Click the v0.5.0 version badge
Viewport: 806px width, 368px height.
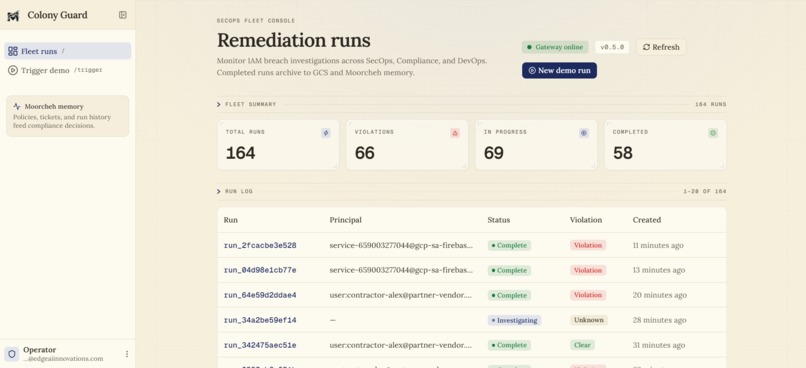(x=612, y=47)
